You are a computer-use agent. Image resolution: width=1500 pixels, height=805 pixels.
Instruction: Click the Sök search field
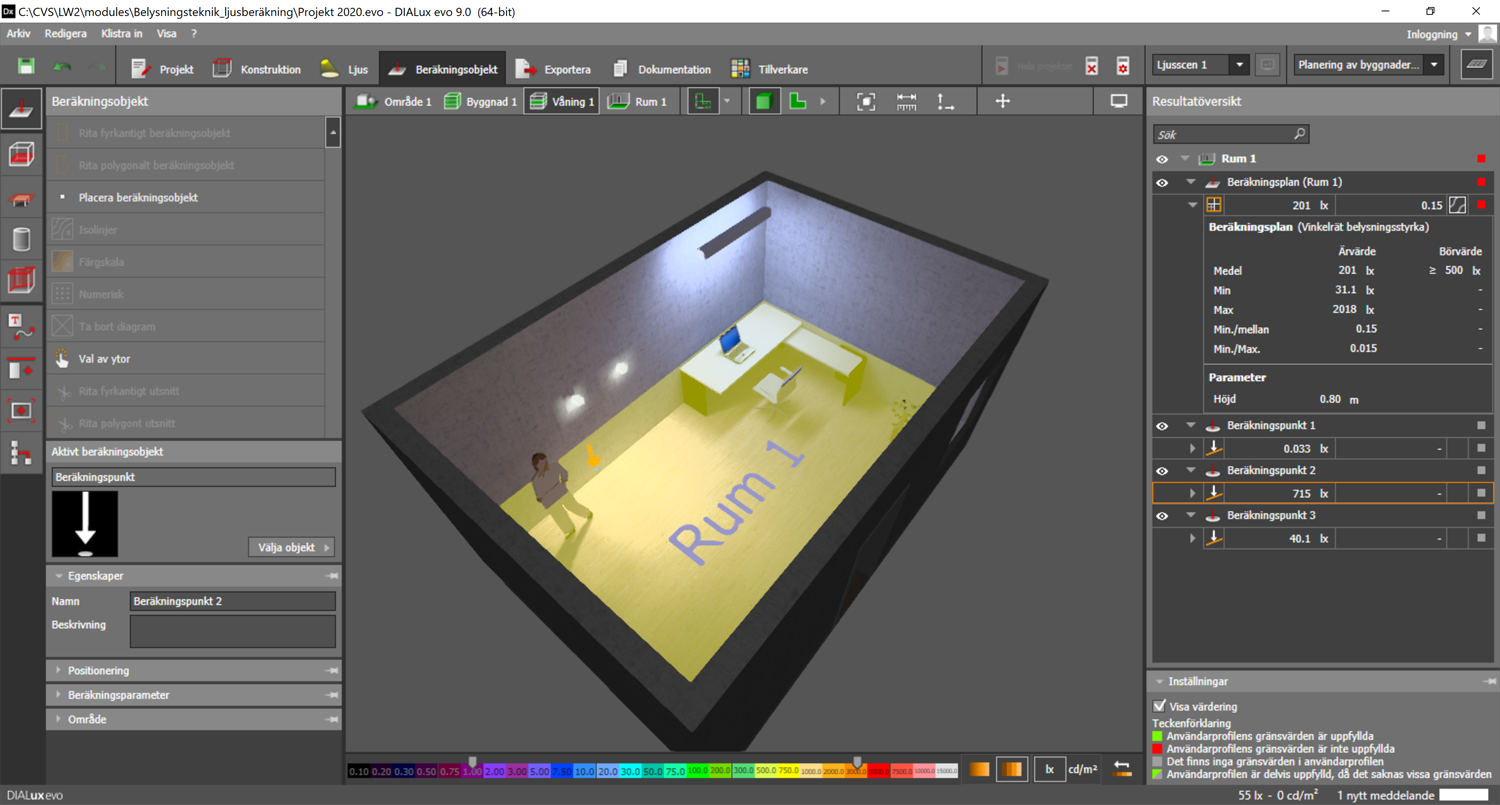point(1230,133)
